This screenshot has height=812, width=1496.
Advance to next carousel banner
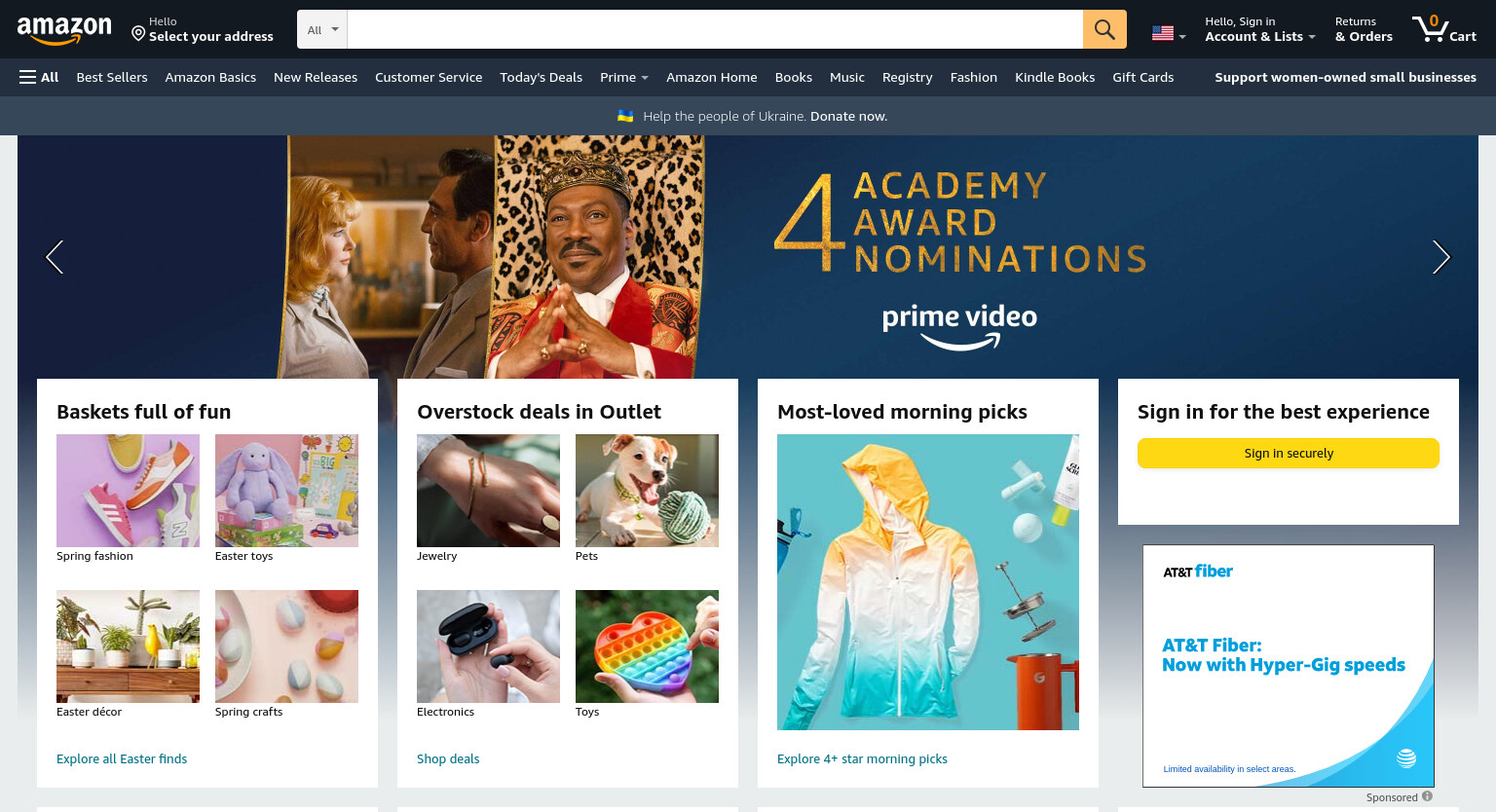pos(1441,257)
